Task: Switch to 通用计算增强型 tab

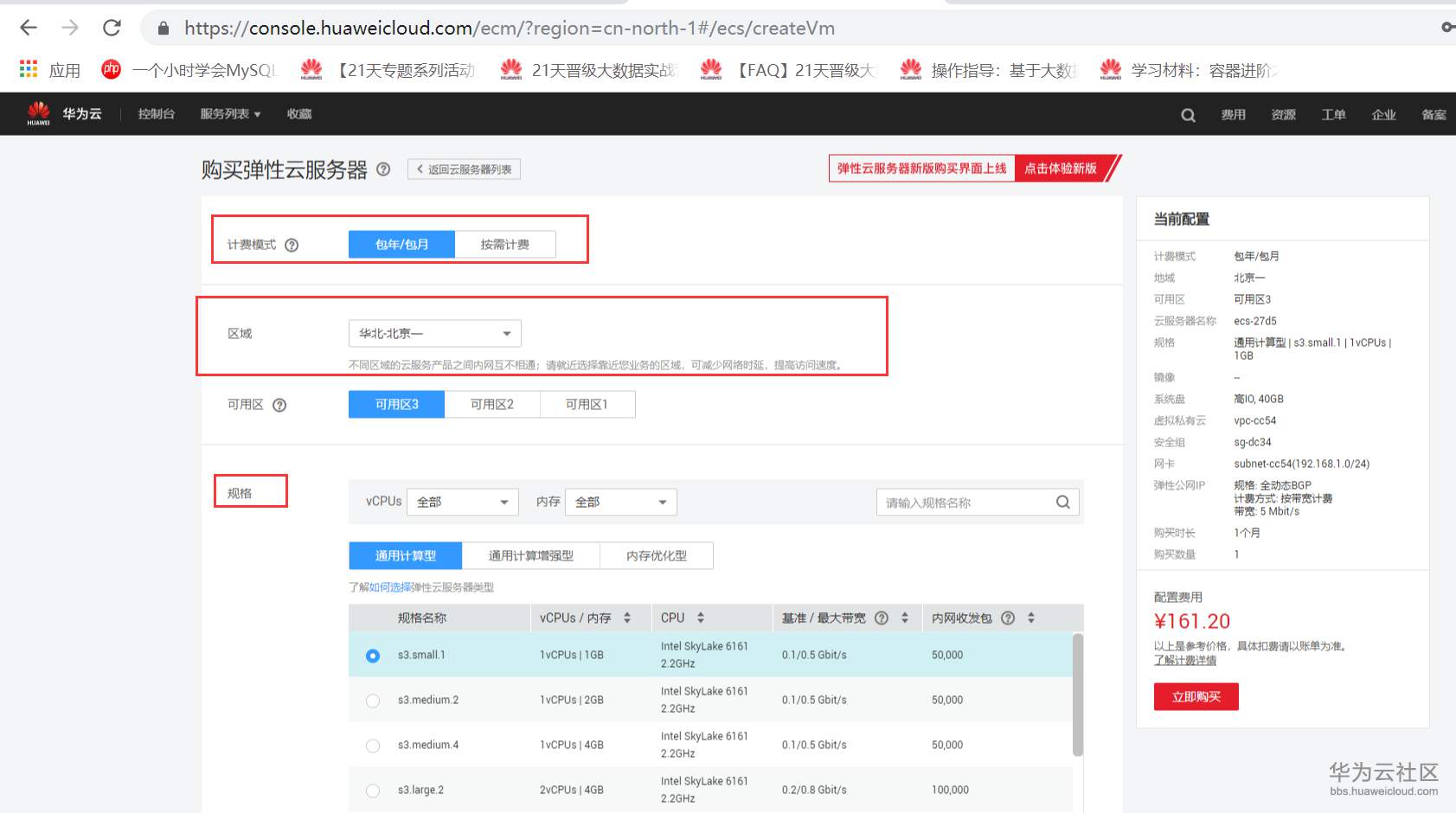Action: [x=531, y=555]
